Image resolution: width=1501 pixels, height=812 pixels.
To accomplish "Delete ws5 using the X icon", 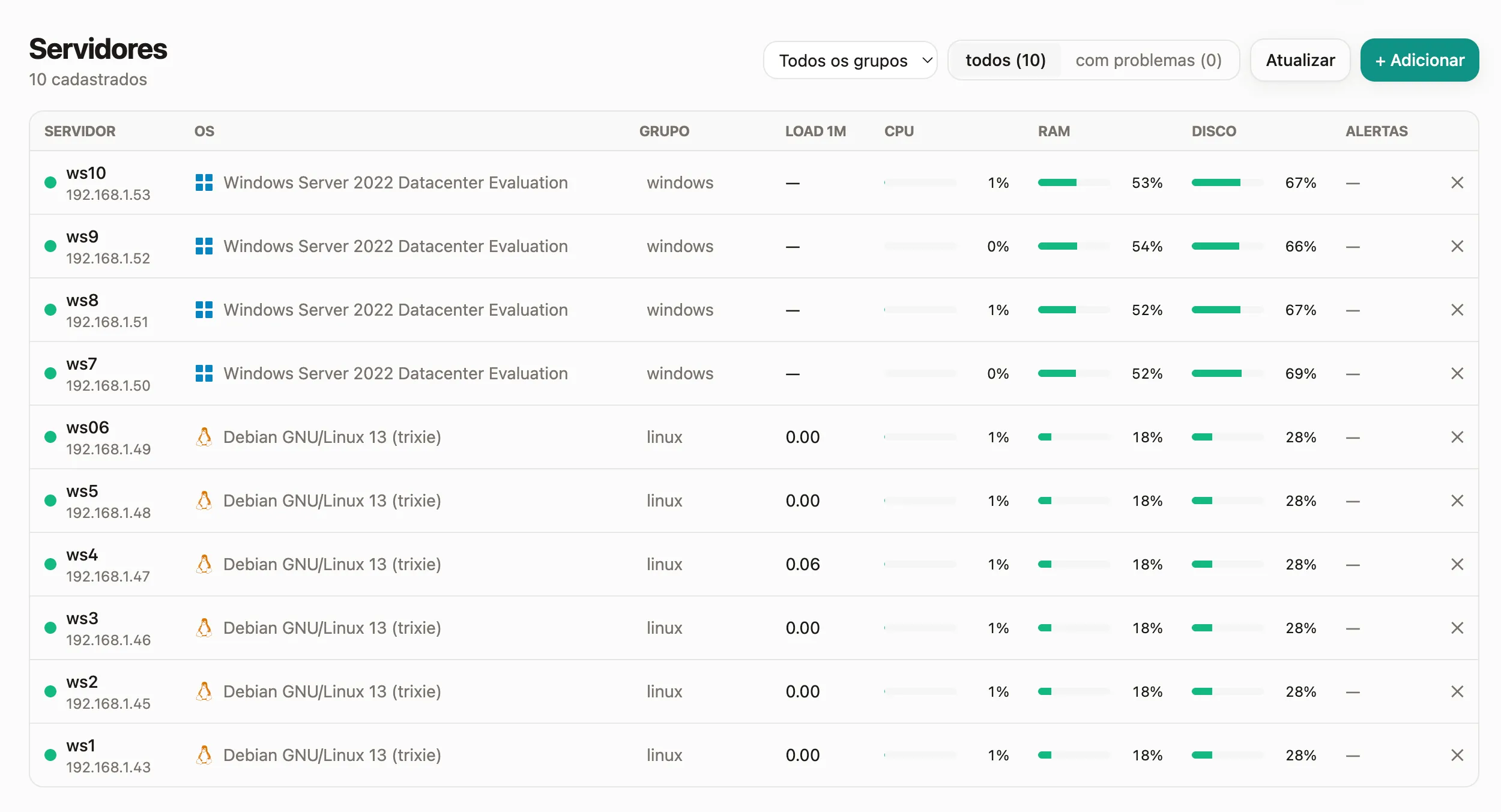I will pos(1457,501).
